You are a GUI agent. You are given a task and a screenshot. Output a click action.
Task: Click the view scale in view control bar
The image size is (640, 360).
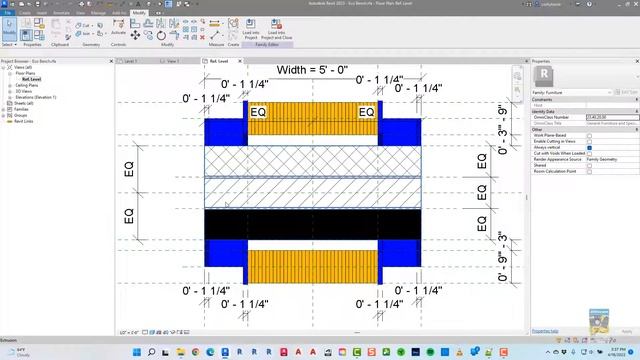coord(129,333)
